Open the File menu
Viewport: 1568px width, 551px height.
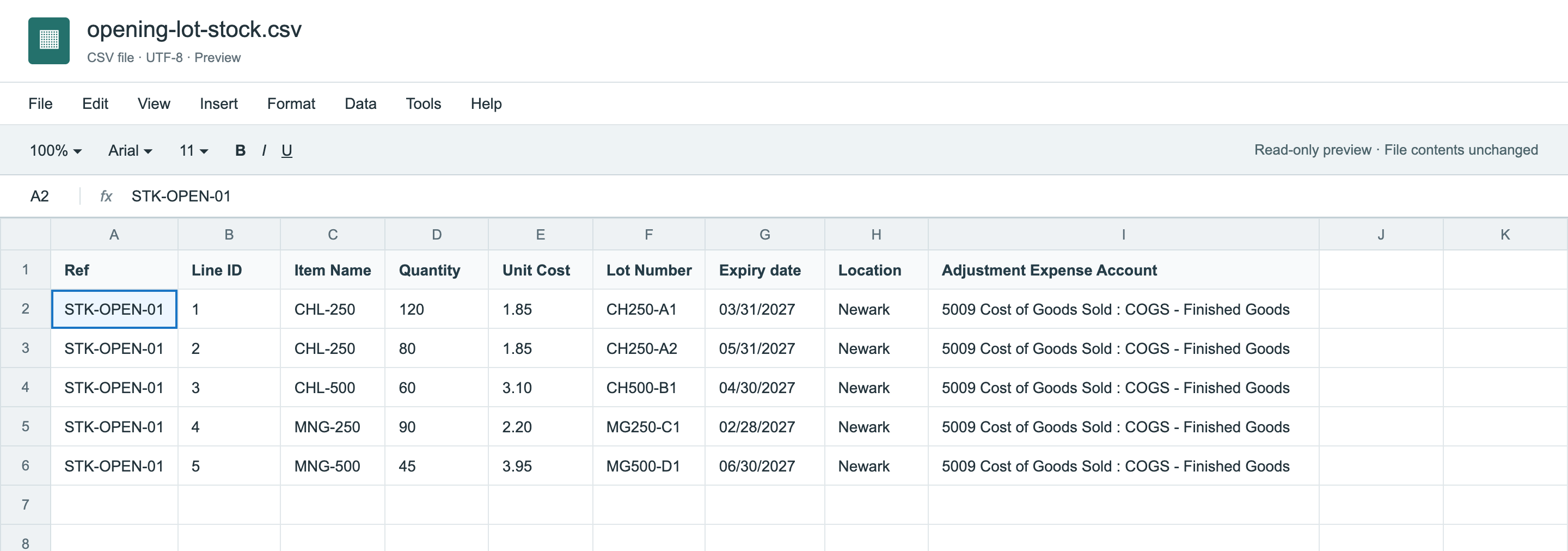click(40, 103)
